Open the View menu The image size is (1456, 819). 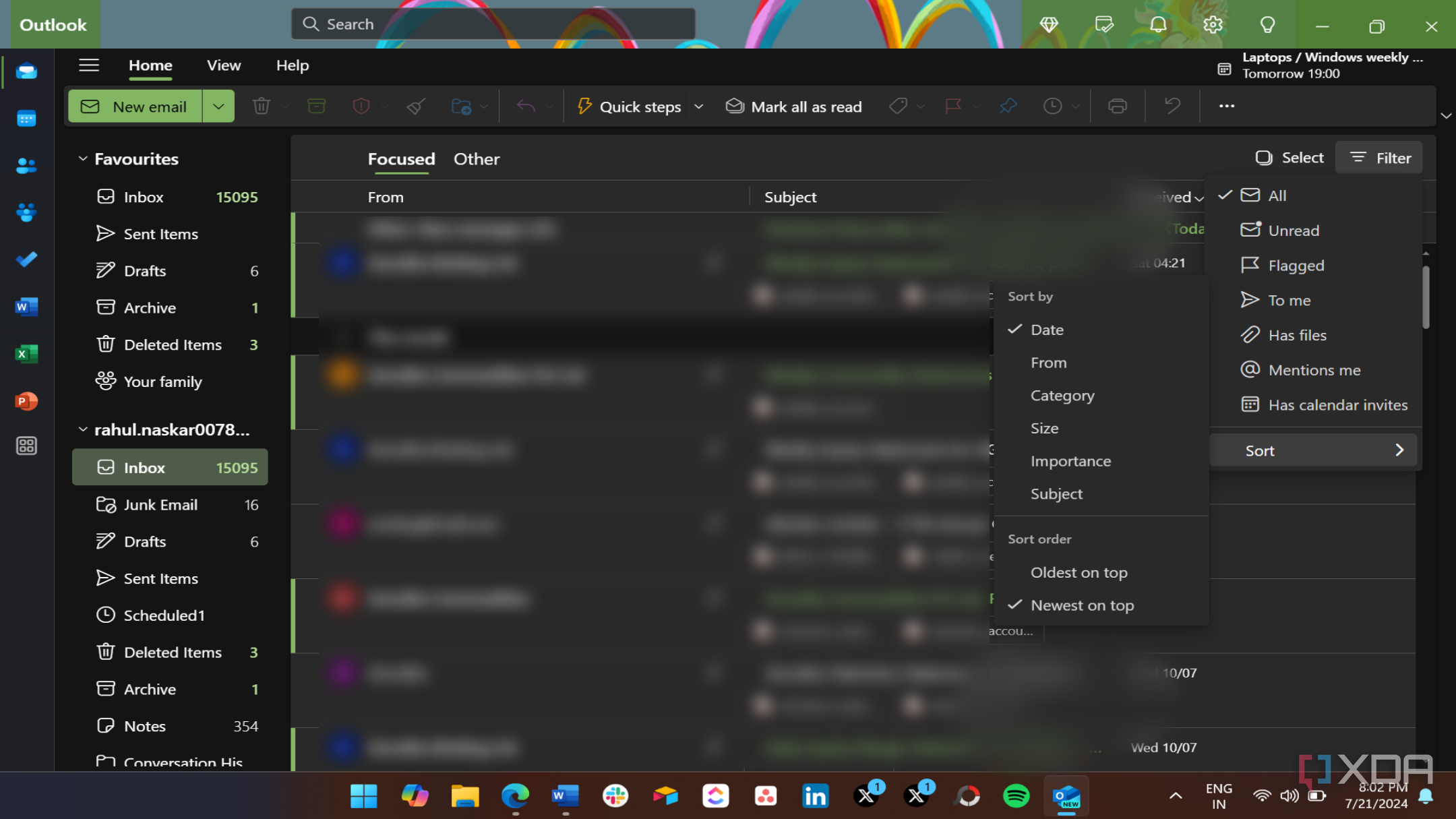point(223,65)
